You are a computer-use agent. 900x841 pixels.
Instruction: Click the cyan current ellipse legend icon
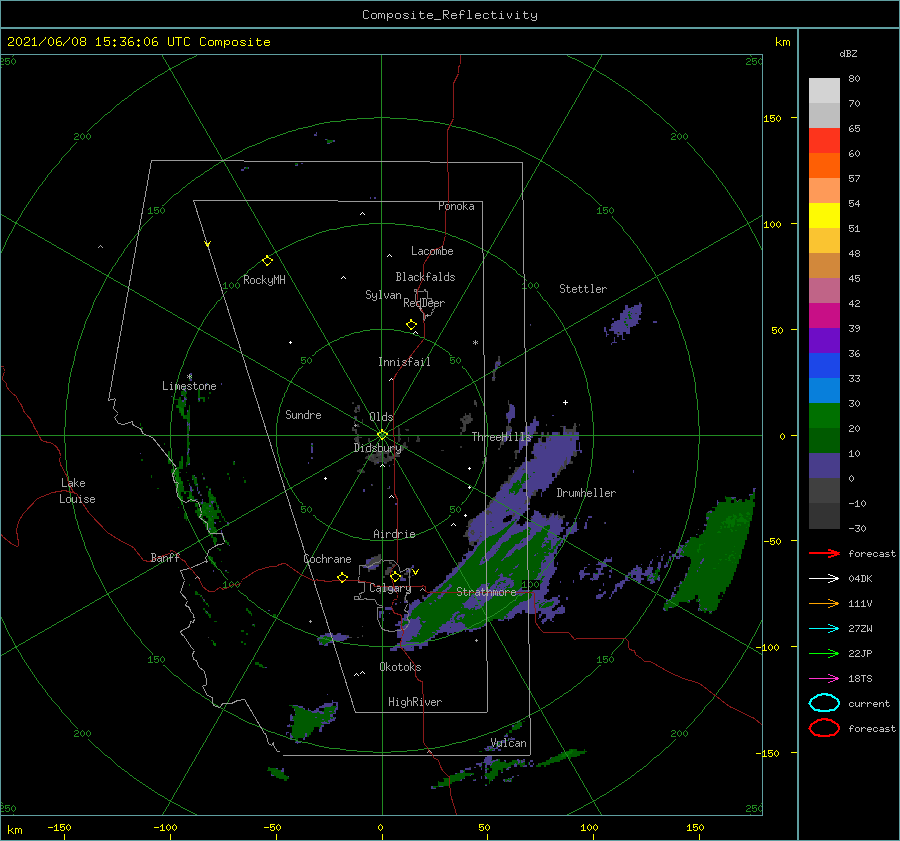click(824, 703)
